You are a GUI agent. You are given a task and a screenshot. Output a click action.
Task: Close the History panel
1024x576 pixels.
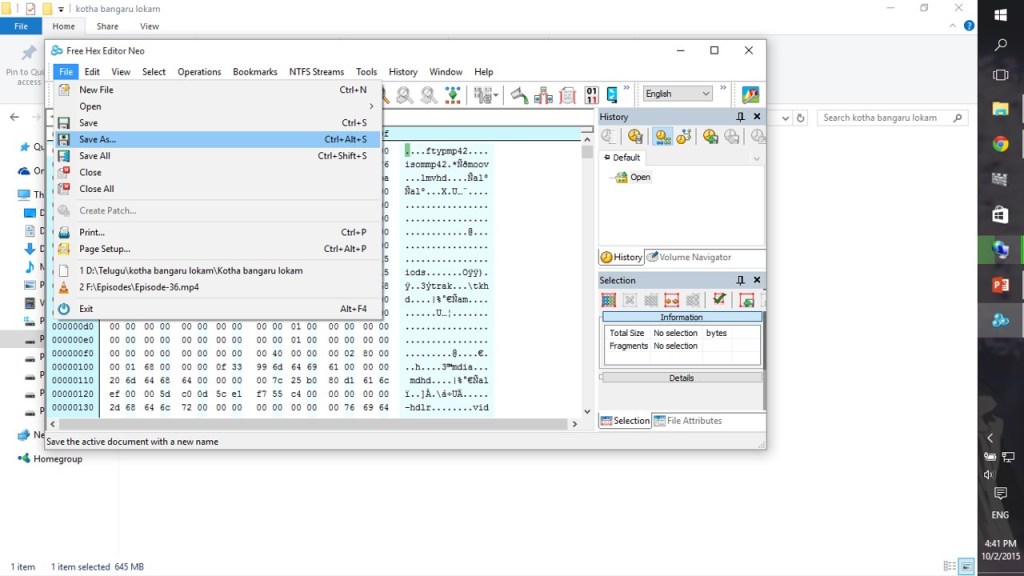(x=757, y=116)
